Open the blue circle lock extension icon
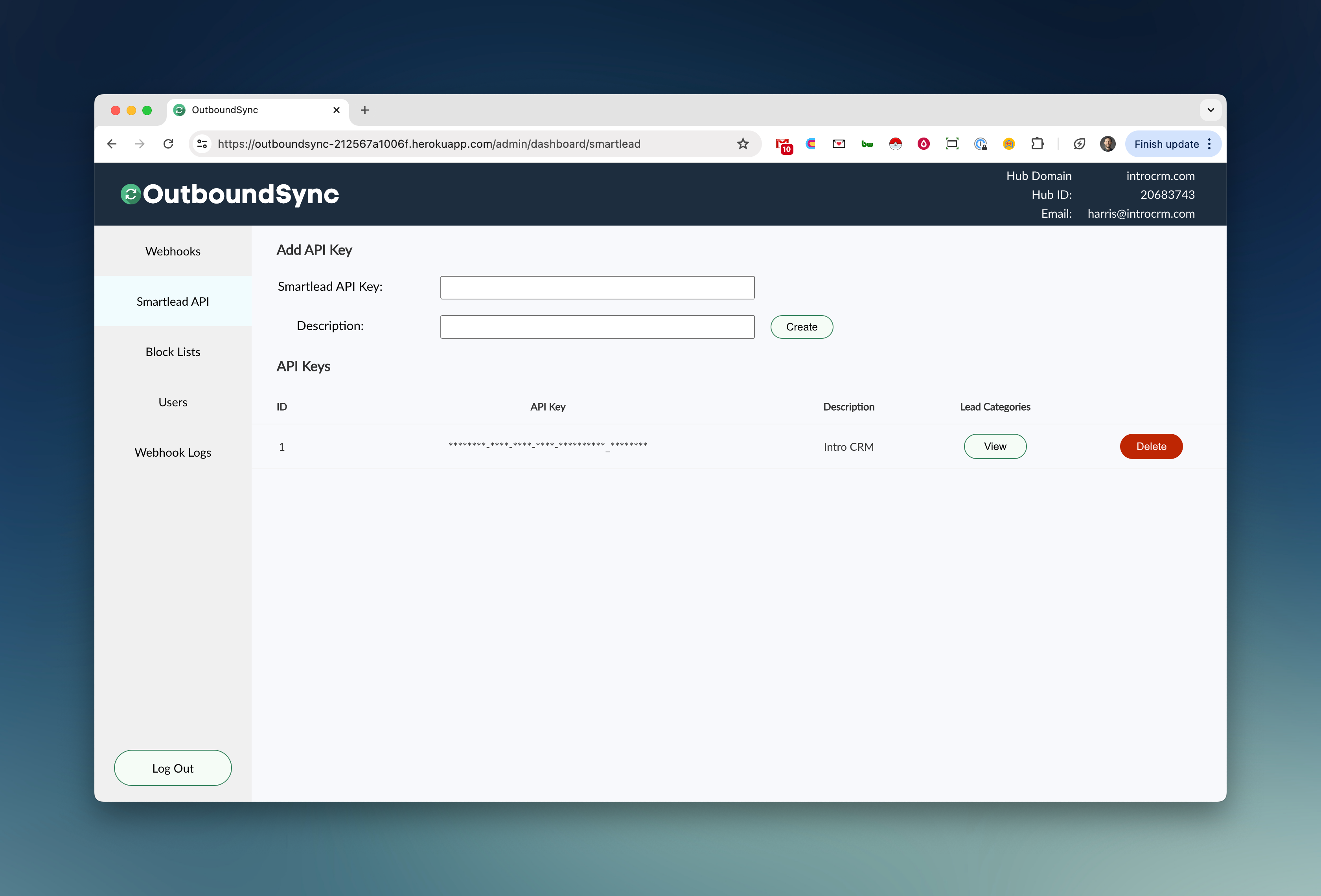This screenshot has width=1321, height=896. pyautogui.click(x=981, y=144)
